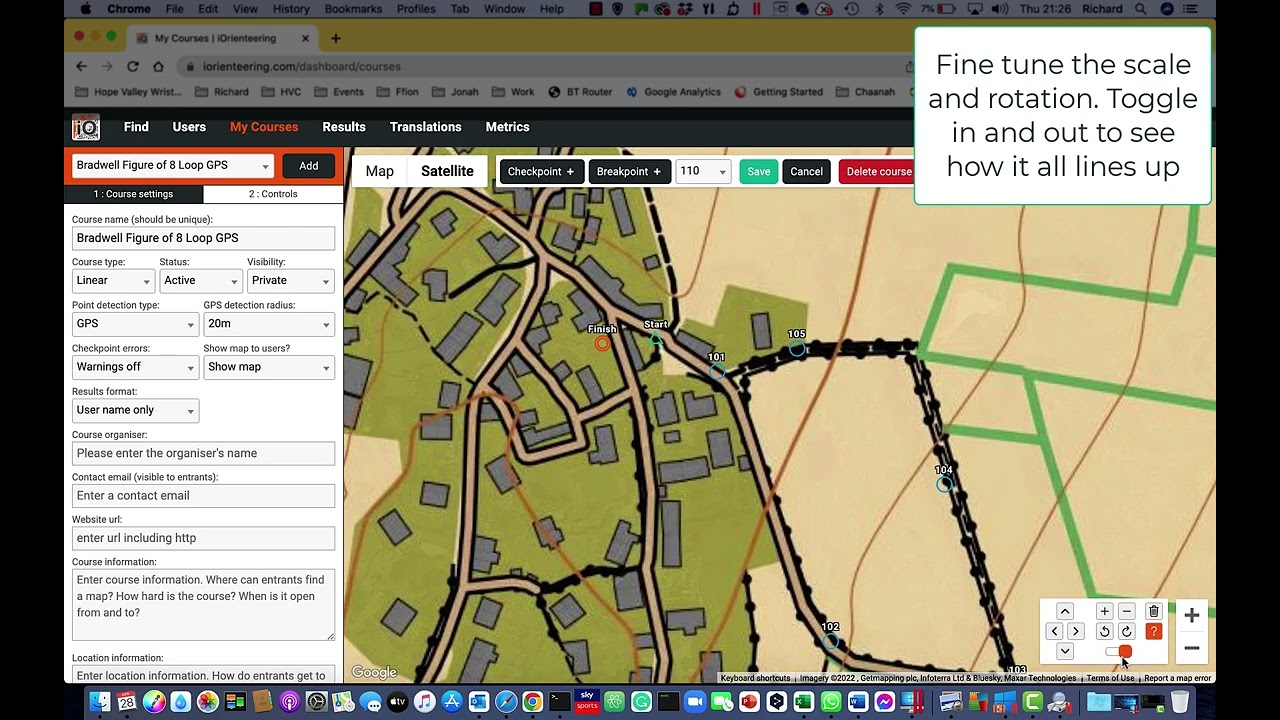Viewport: 1280px width, 720px height.
Task: Open course selector Bradwell Figure of 8 Loop GPS
Action: tap(172, 166)
